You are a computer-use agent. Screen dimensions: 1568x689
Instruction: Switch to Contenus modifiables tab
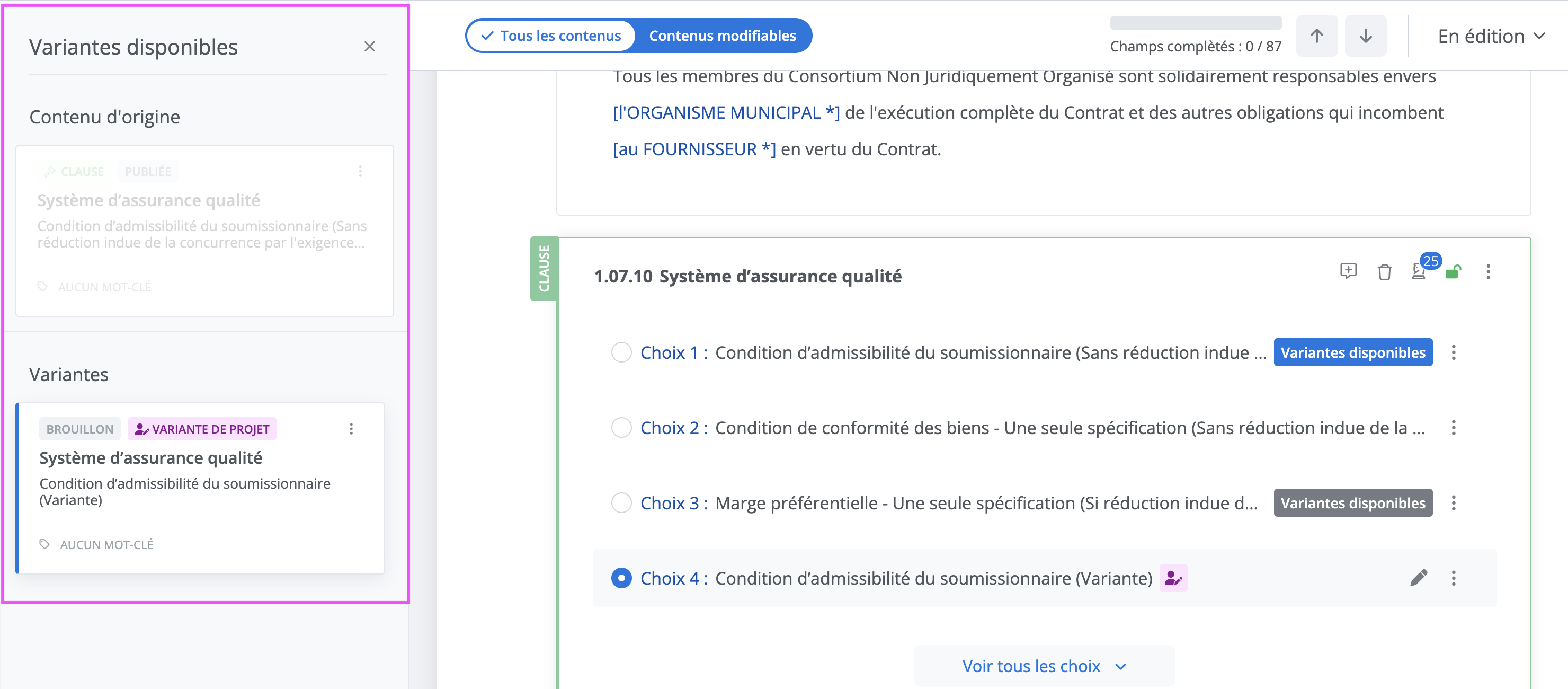[x=723, y=36]
